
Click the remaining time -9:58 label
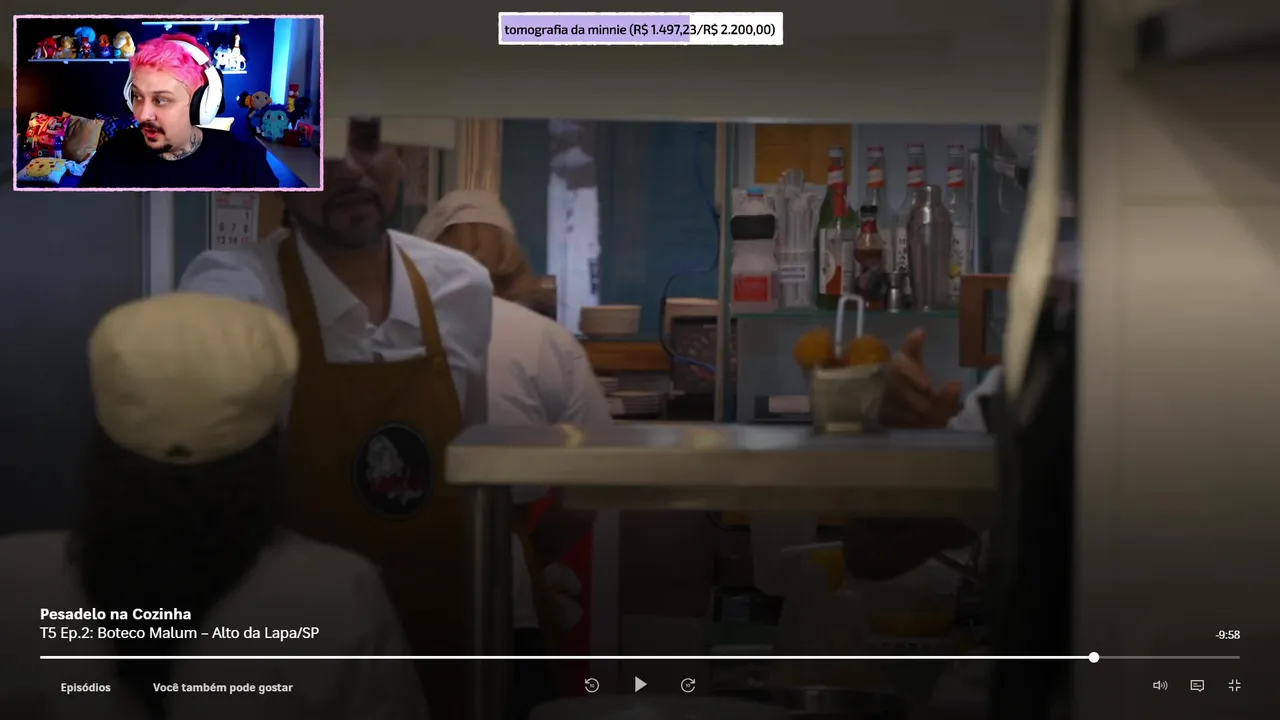point(1227,635)
